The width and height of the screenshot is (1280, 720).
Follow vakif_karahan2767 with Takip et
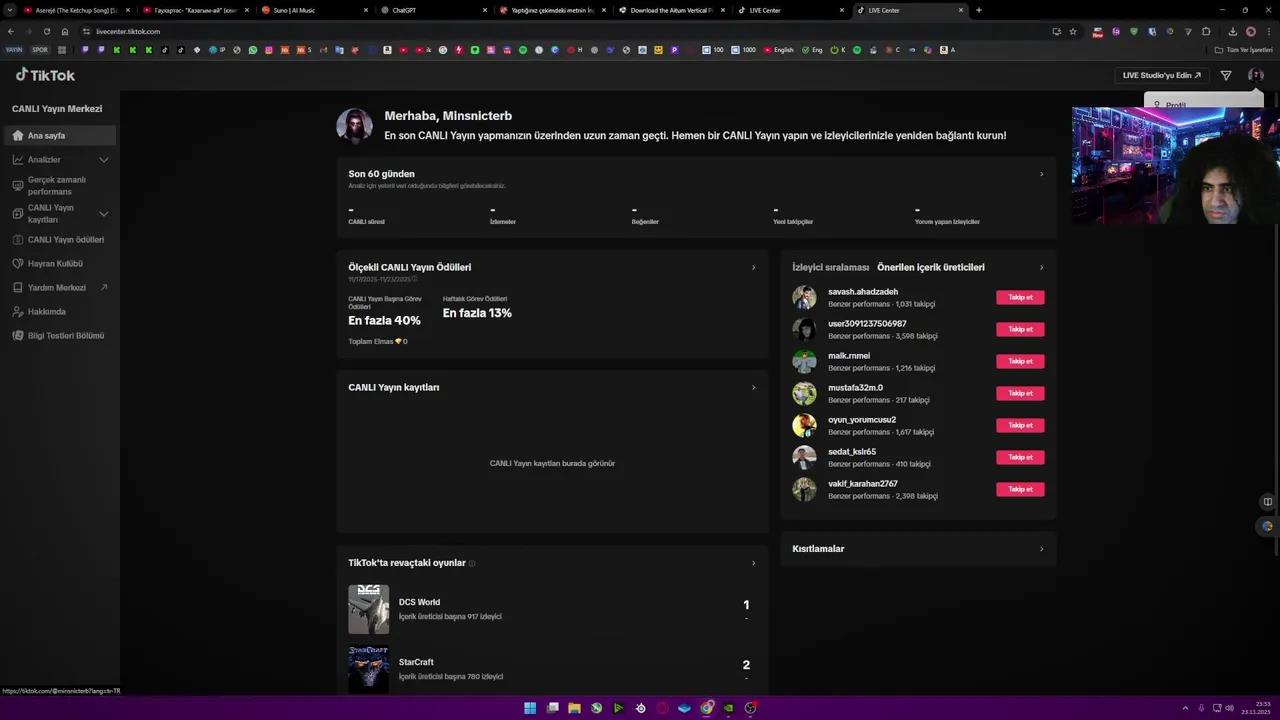click(x=1020, y=489)
